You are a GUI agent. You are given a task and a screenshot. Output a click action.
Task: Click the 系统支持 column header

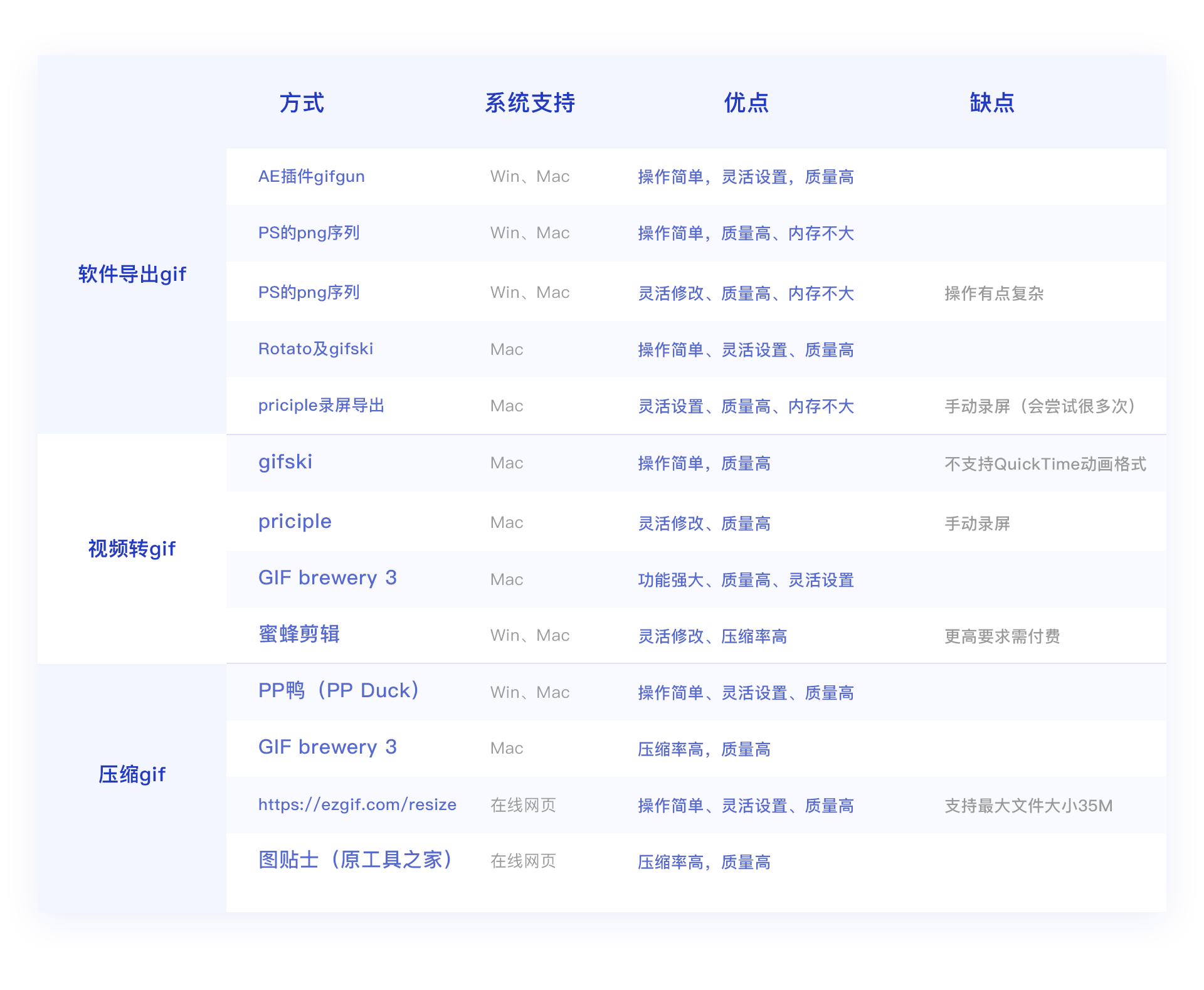530,103
